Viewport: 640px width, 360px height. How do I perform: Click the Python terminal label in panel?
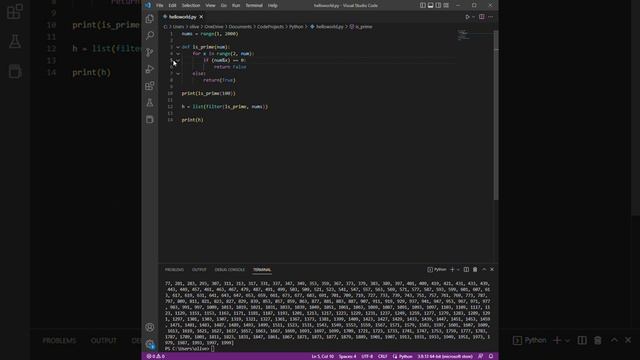click(437, 269)
